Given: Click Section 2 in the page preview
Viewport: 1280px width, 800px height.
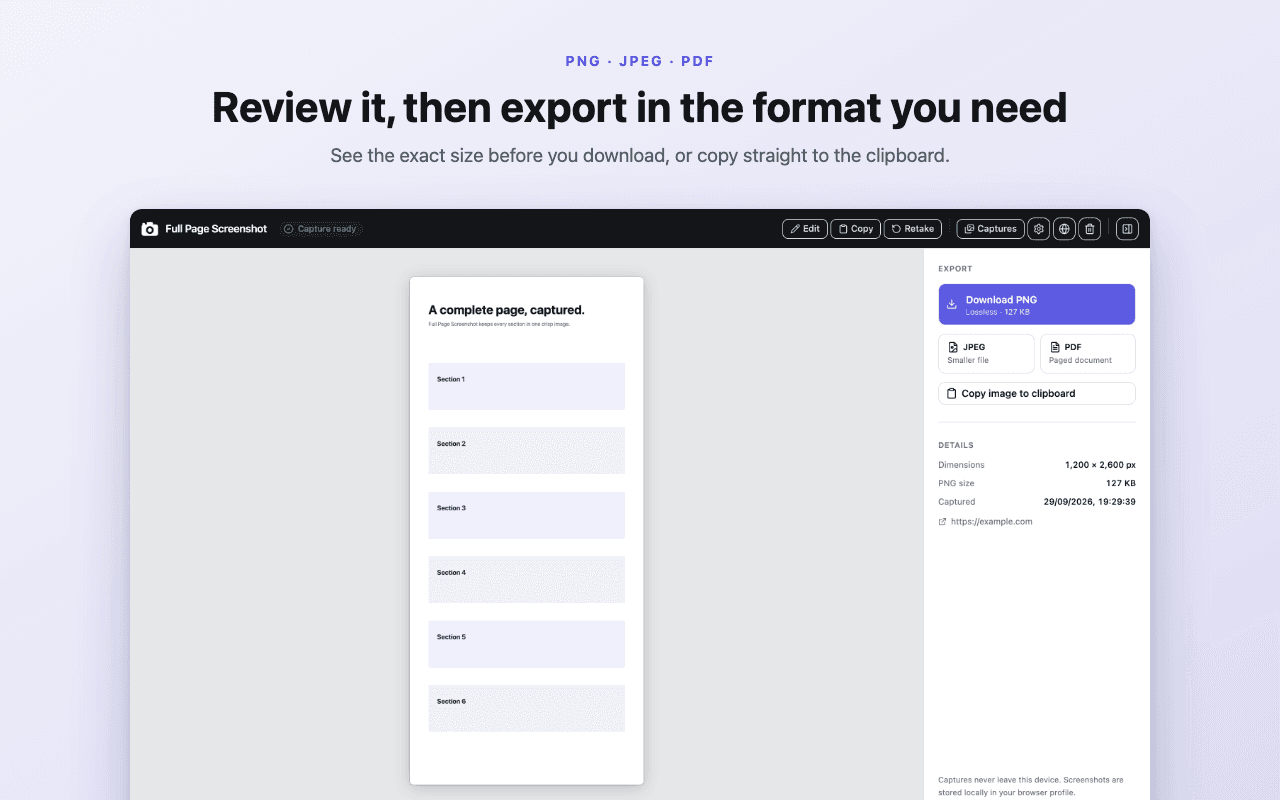Looking at the screenshot, I should [527, 450].
